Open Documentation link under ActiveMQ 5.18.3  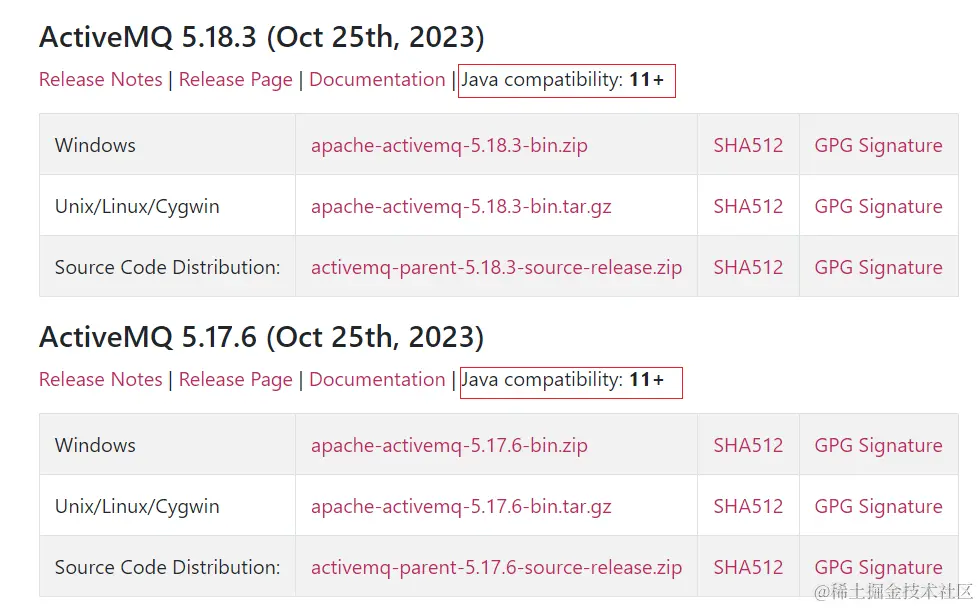[x=377, y=80]
